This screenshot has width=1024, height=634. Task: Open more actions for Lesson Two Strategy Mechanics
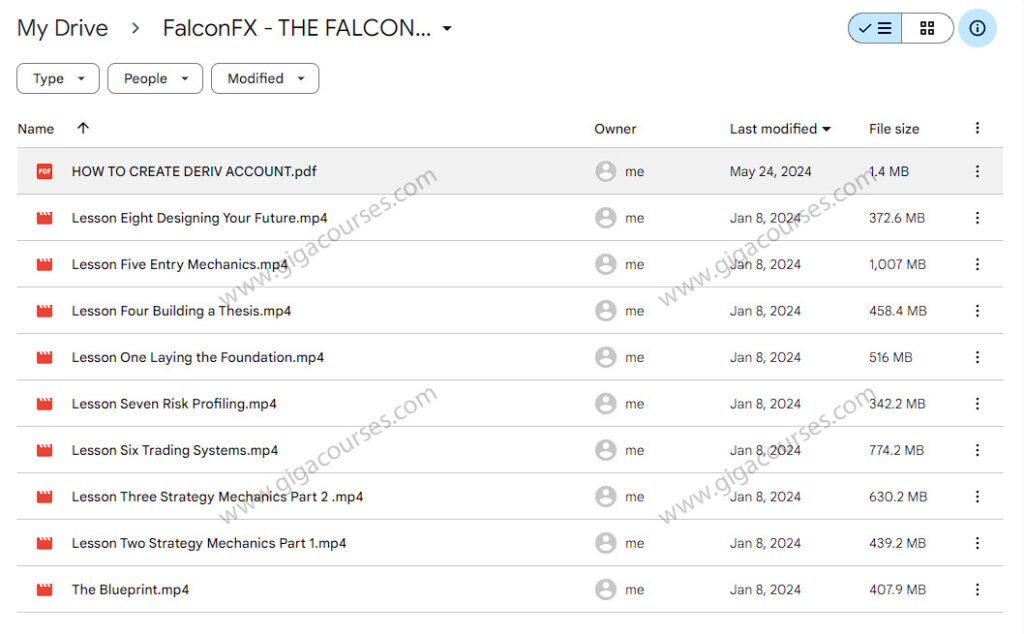coord(977,543)
